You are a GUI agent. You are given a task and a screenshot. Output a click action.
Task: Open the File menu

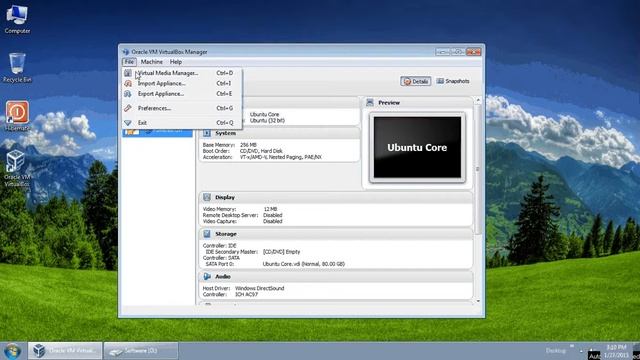coord(129,62)
